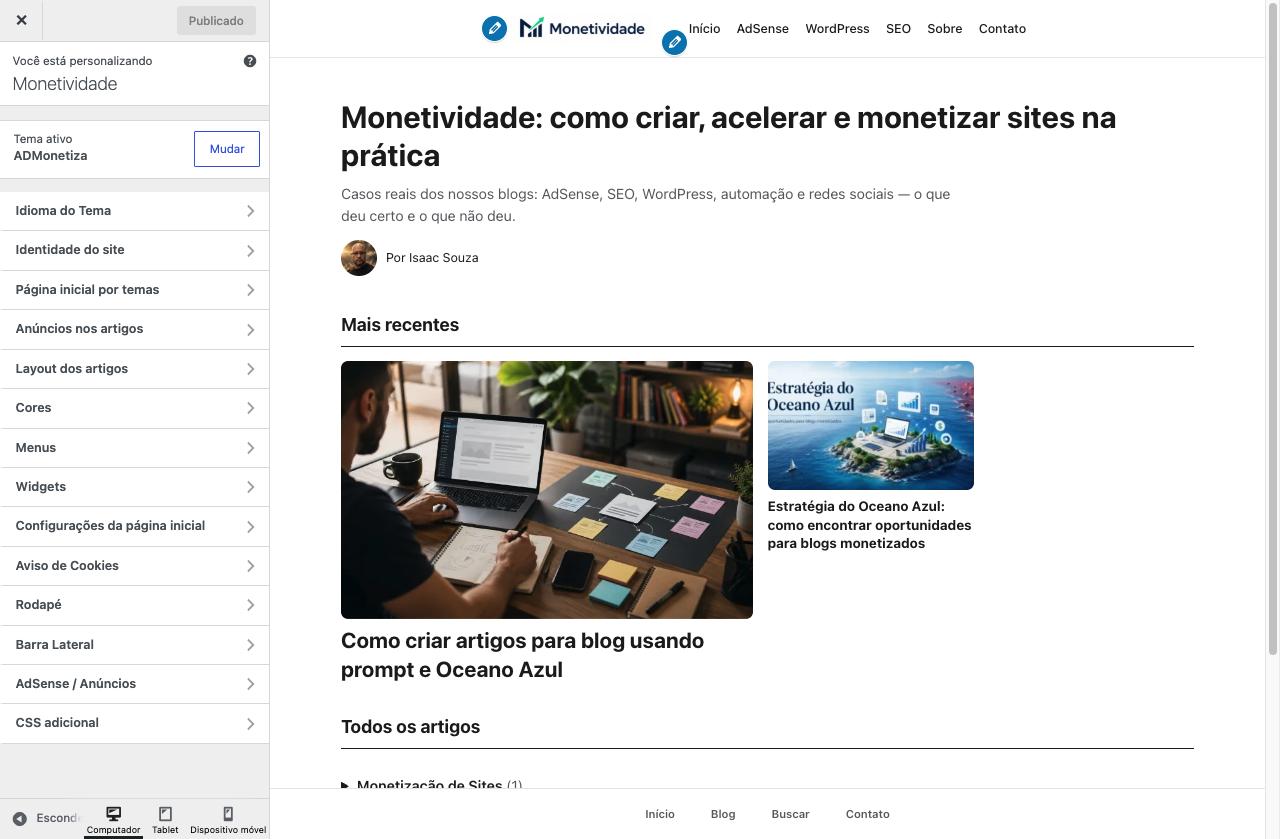This screenshot has height=839, width=1280.
Task: Click the Monetividade site logo
Action: 582,28
